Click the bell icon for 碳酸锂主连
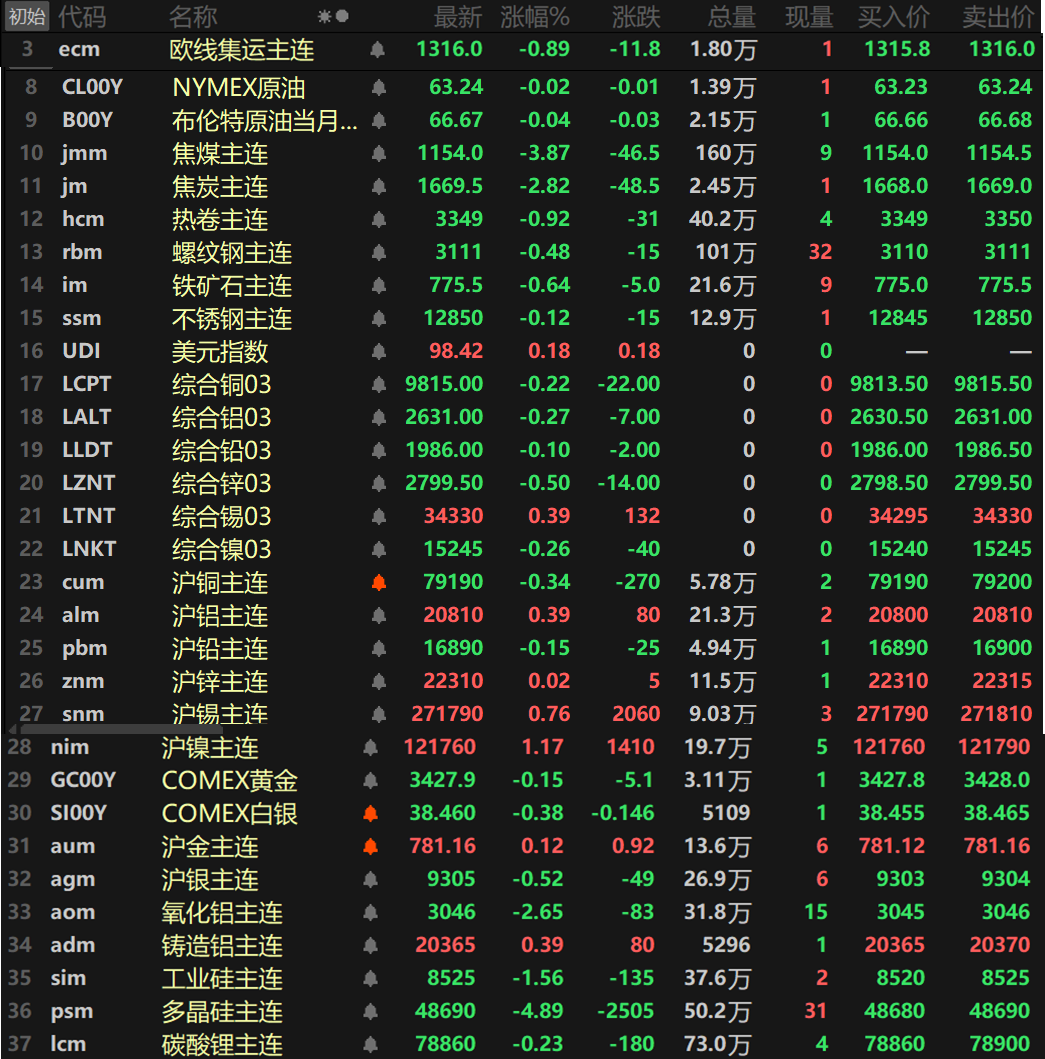 (370, 1044)
